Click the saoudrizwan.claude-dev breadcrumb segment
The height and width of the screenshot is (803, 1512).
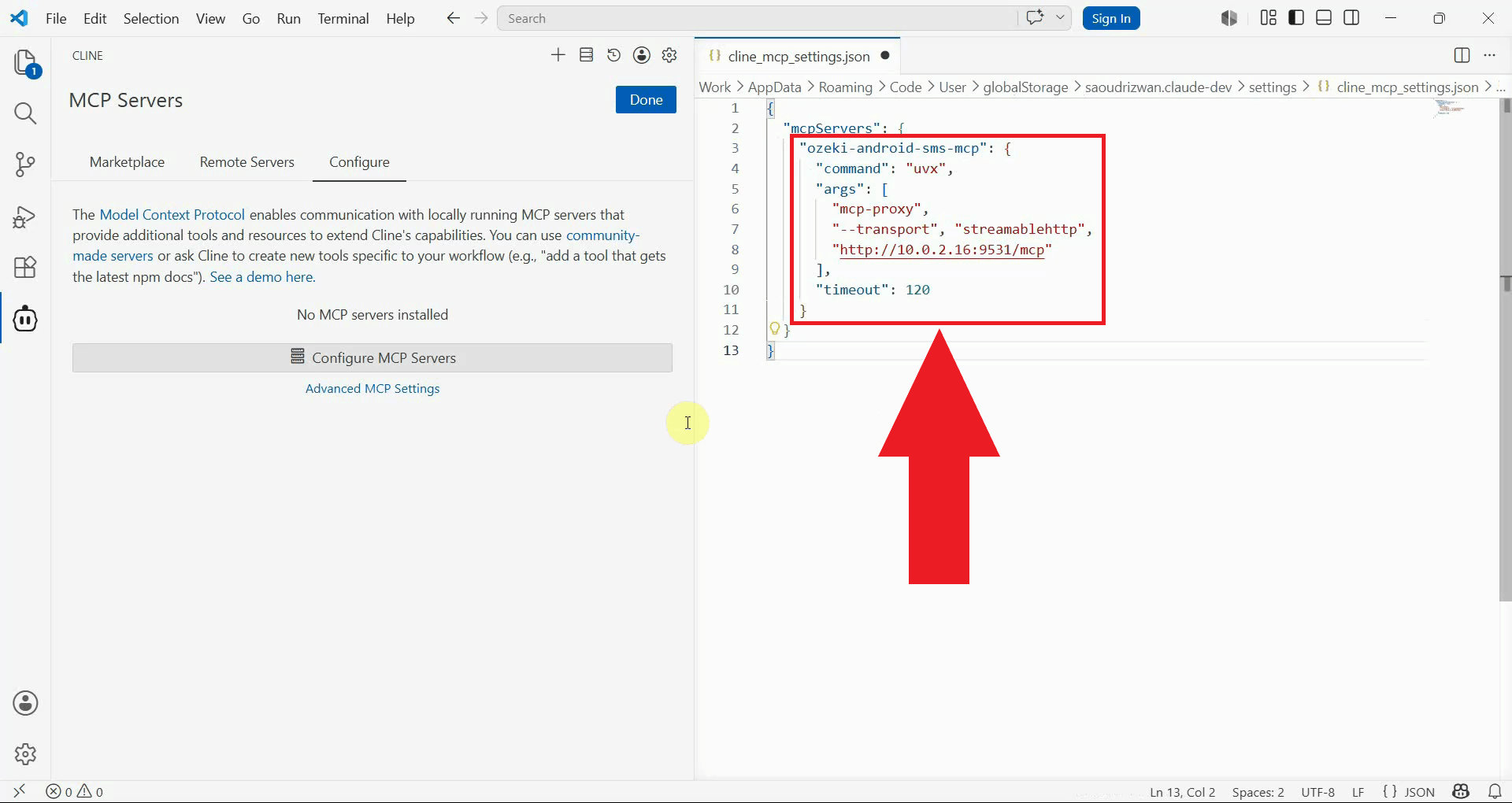(1158, 87)
